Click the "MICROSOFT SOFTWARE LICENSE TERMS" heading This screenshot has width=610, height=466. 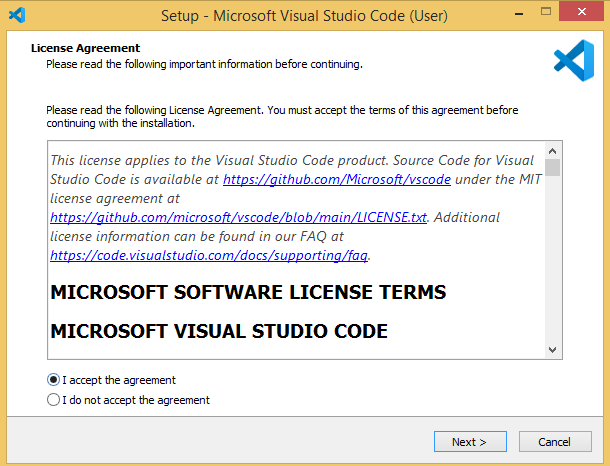click(x=248, y=293)
